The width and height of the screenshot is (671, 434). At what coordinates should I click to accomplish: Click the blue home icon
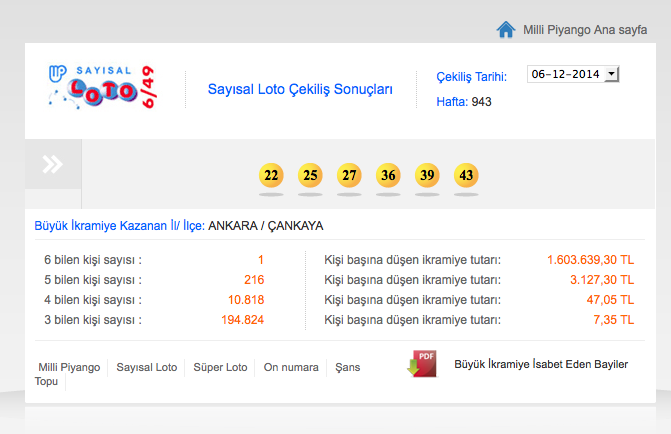click(506, 30)
